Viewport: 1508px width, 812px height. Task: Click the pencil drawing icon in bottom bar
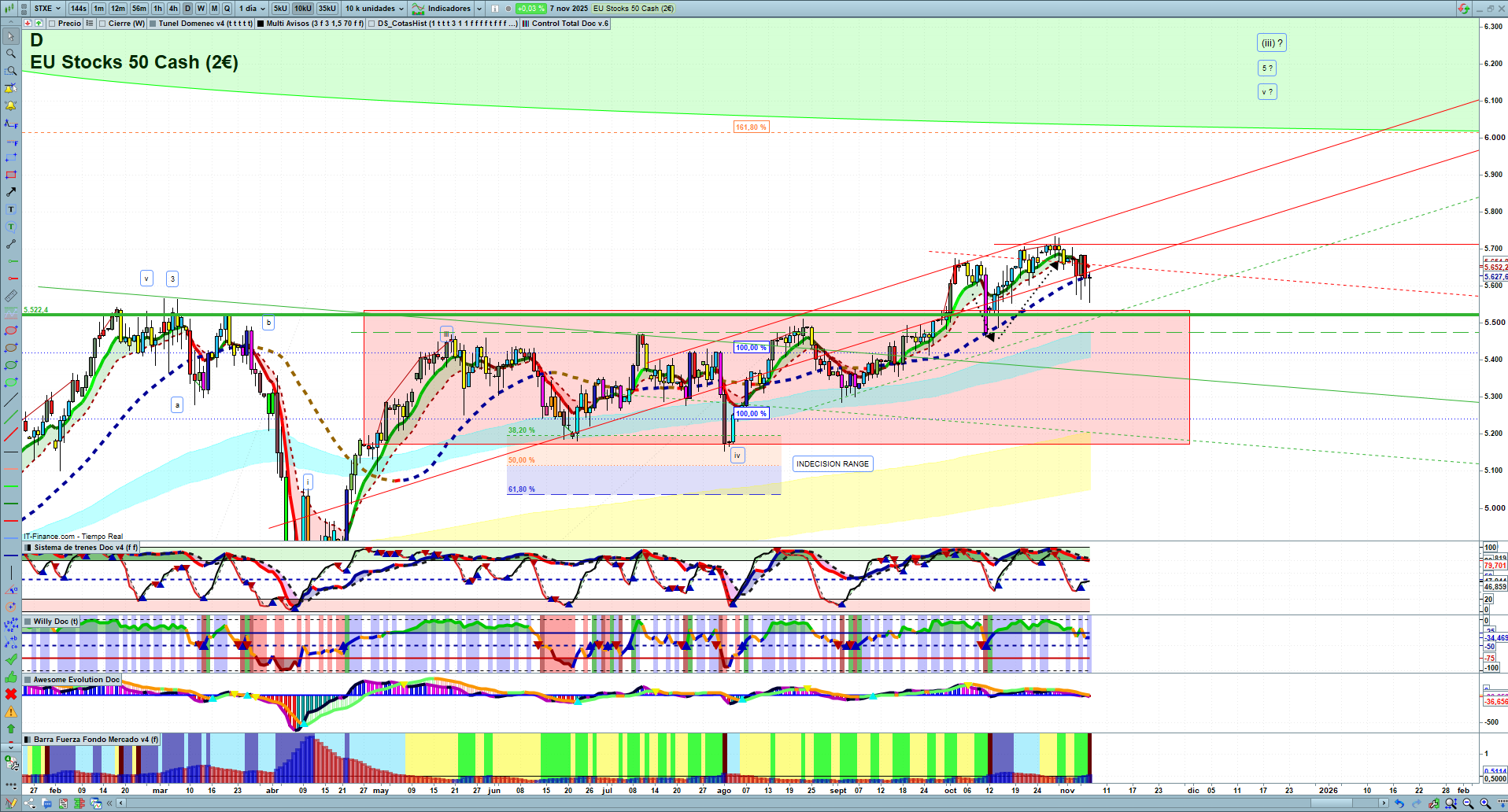pyautogui.click(x=11, y=803)
